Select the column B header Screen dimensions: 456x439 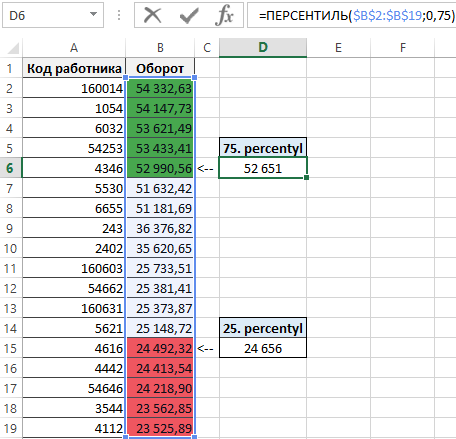tap(160, 48)
